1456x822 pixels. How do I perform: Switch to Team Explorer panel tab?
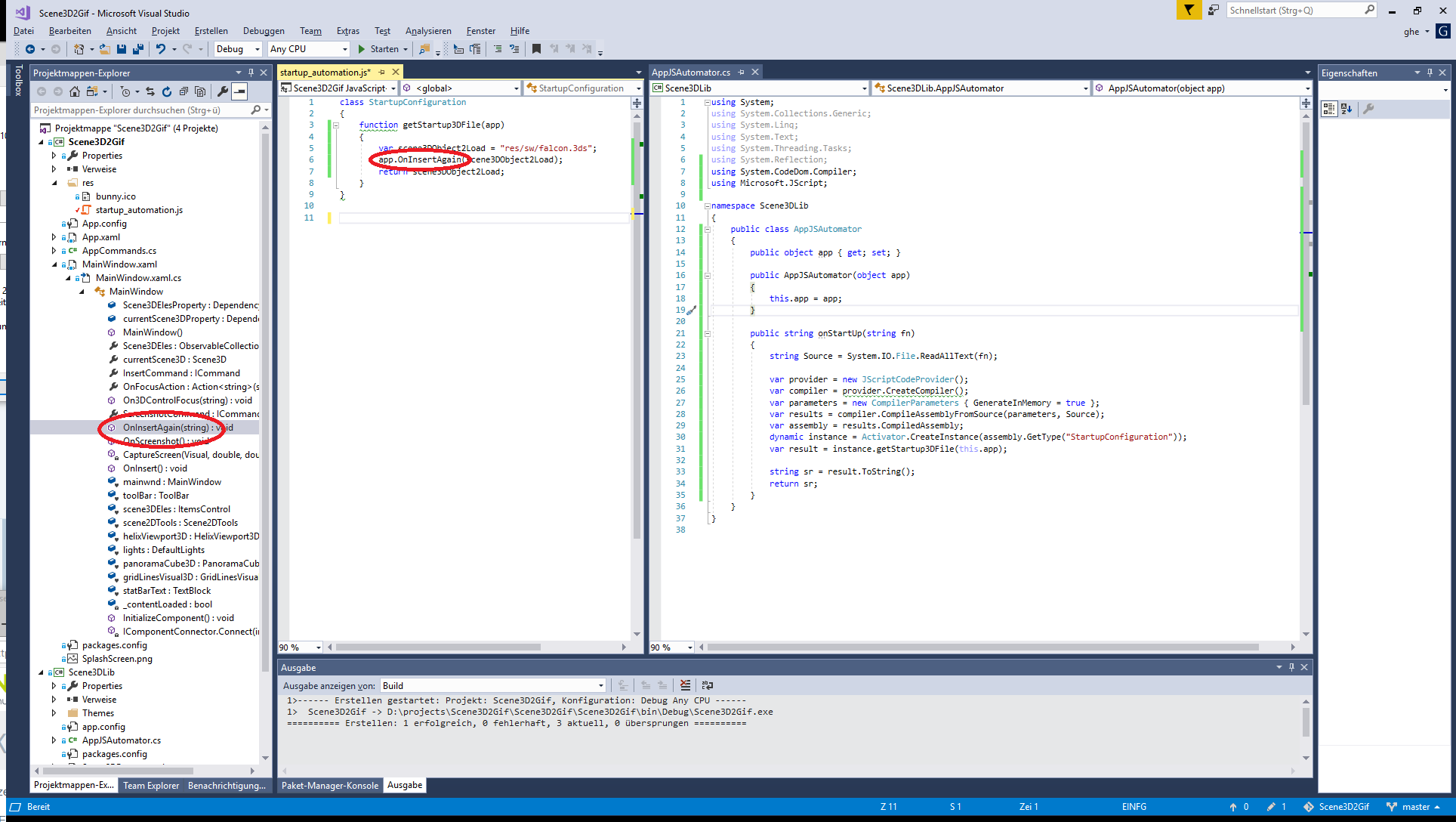pyautogui.click(x=151, y=785)
